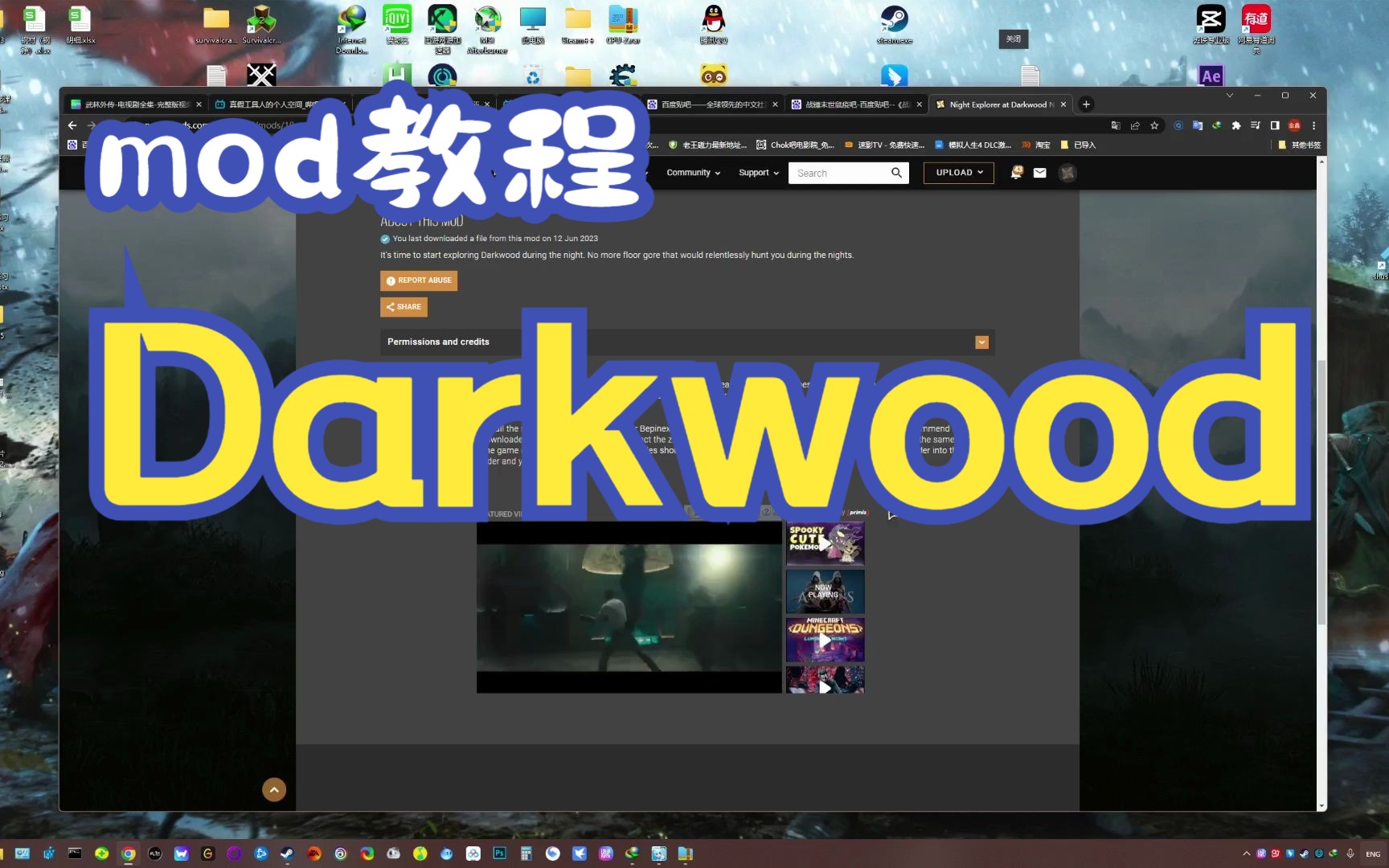Click the browser back arrow
Screen dimensions: 1389x868
coord(72,125)
